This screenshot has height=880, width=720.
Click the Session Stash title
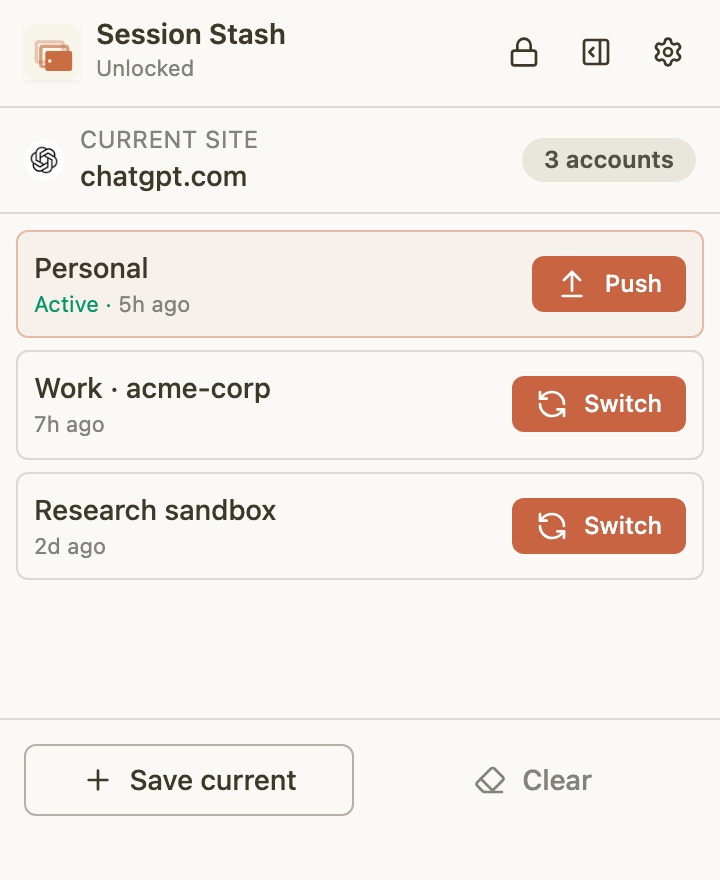(x=191, y=34)
